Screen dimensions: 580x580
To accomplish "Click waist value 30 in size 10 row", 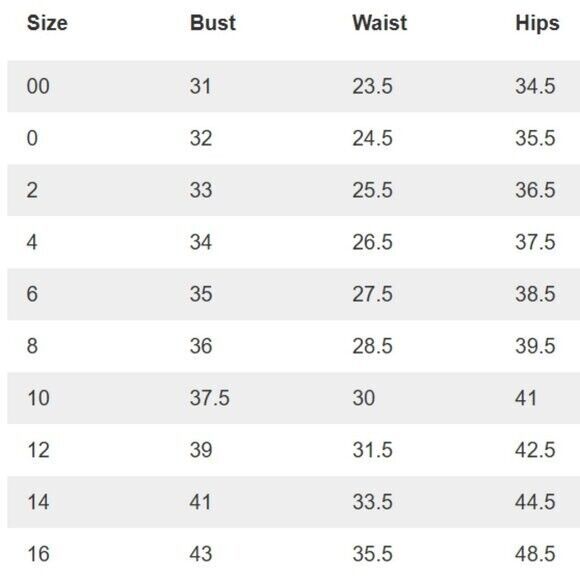I will [x=364, y=398].
